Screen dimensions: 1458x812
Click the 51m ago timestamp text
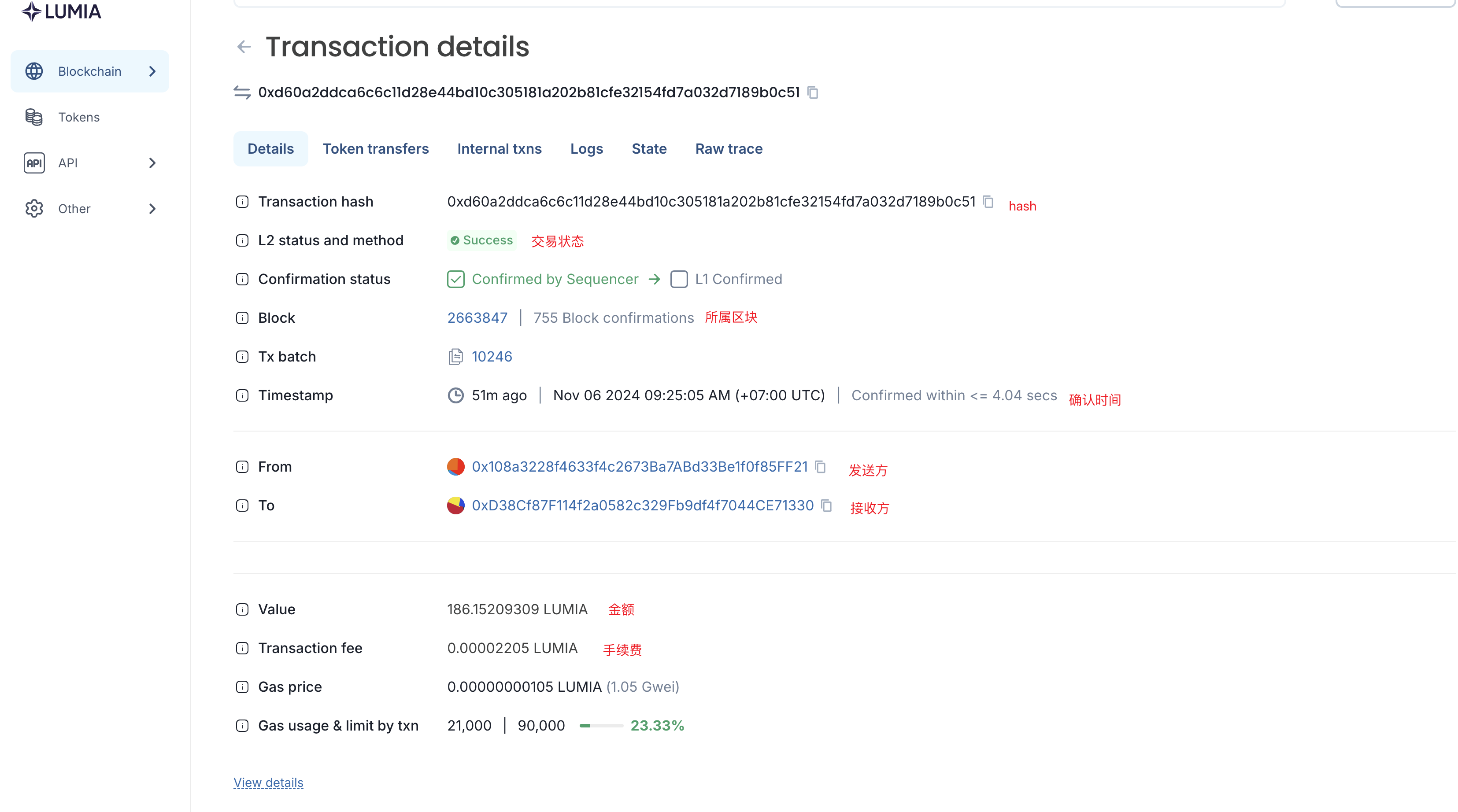(499, 395)
